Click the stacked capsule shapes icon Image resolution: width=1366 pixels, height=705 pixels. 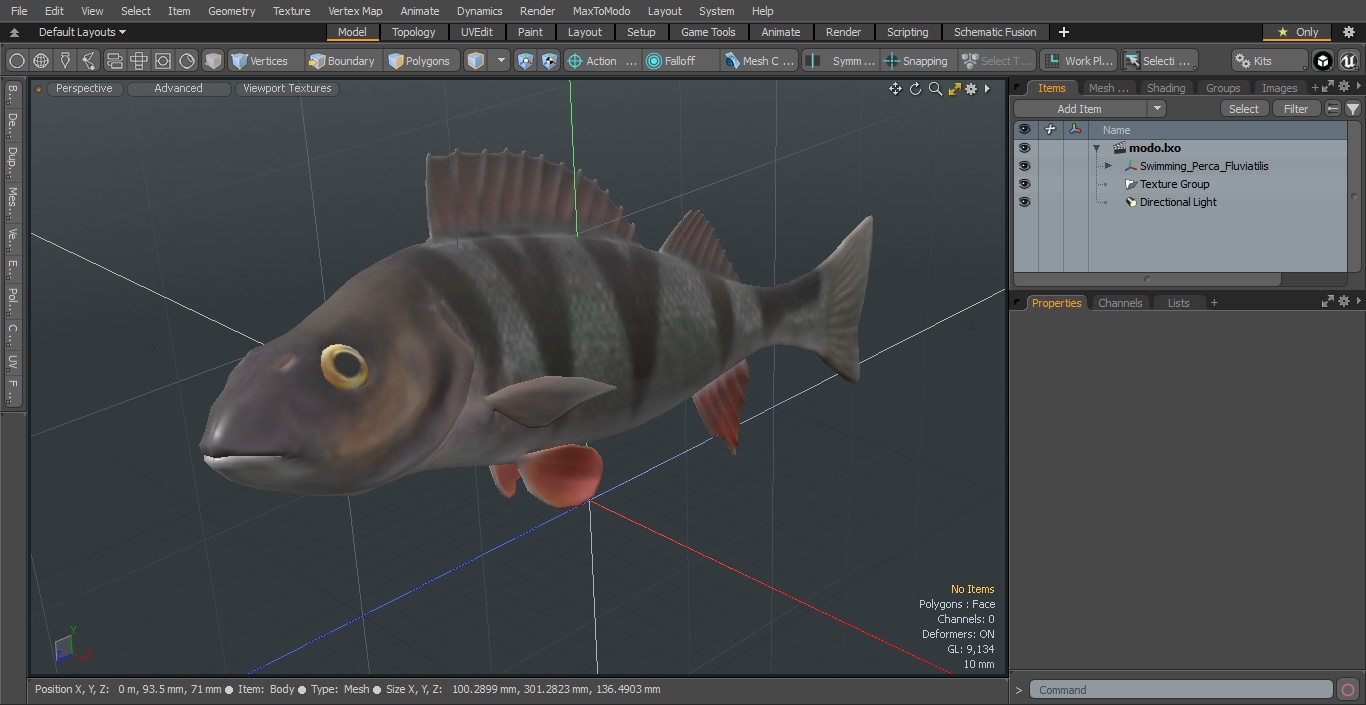pyautogui.click(x=114, y=61)
